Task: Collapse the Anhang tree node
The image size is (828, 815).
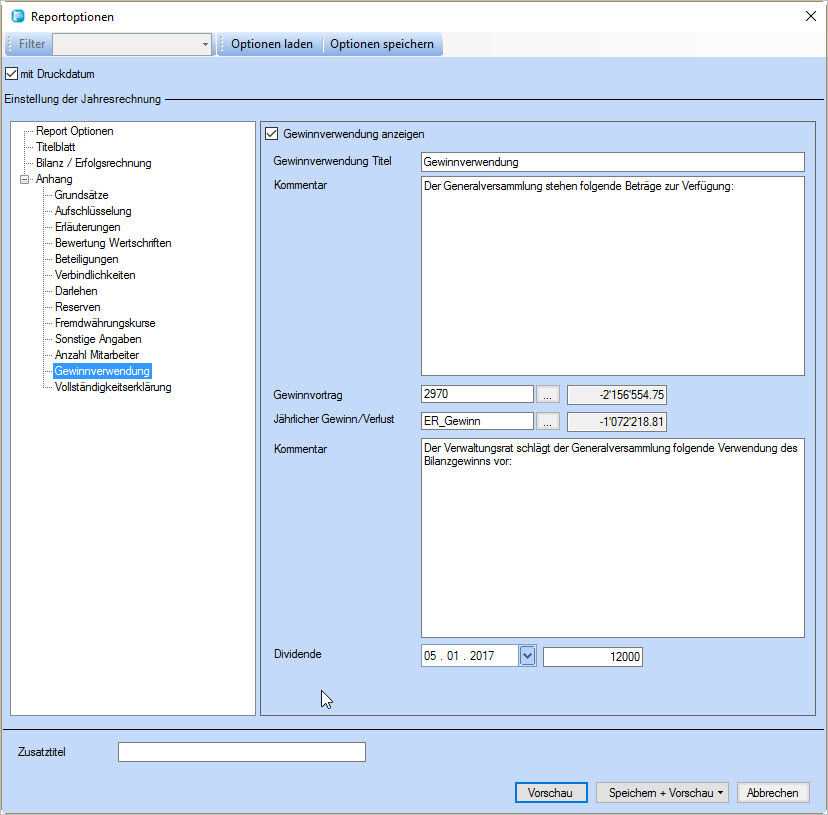Action: coord(25,179)
